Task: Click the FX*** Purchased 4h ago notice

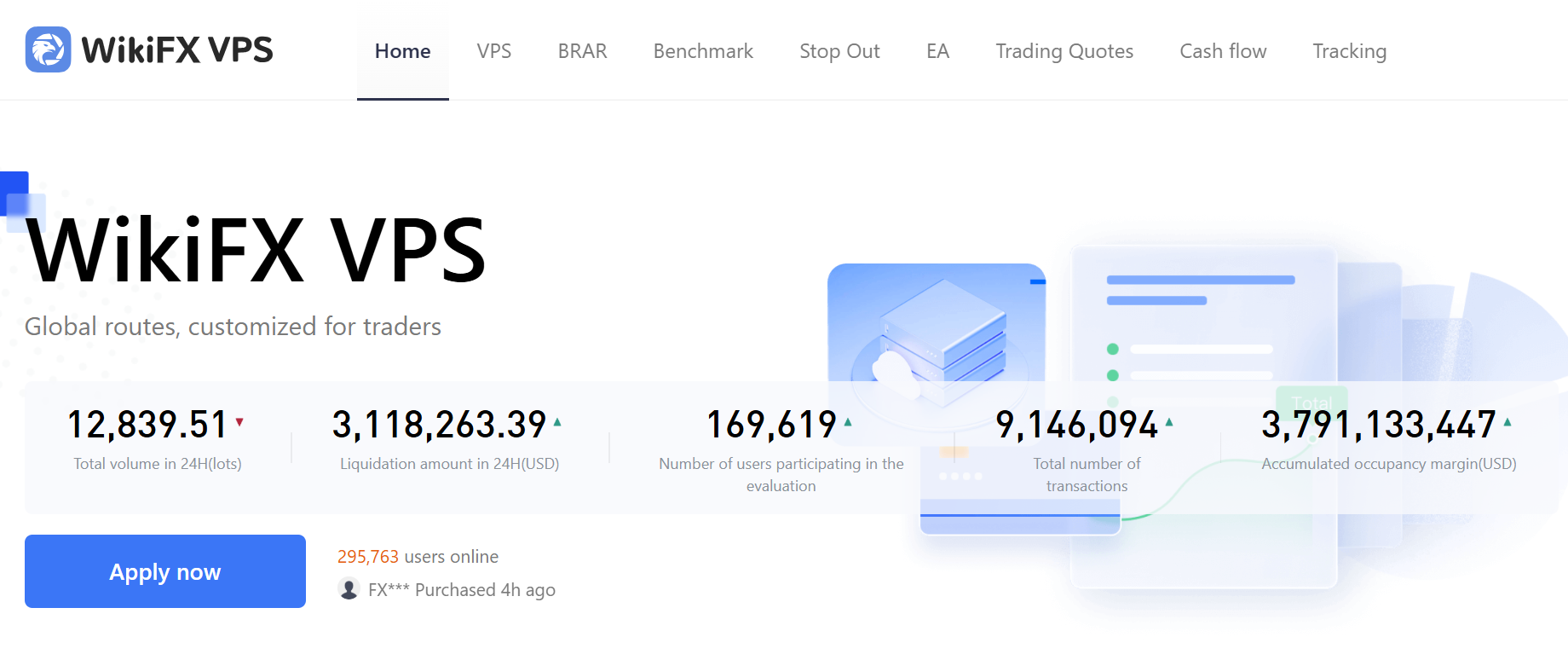Action: (x=462, y=590)
